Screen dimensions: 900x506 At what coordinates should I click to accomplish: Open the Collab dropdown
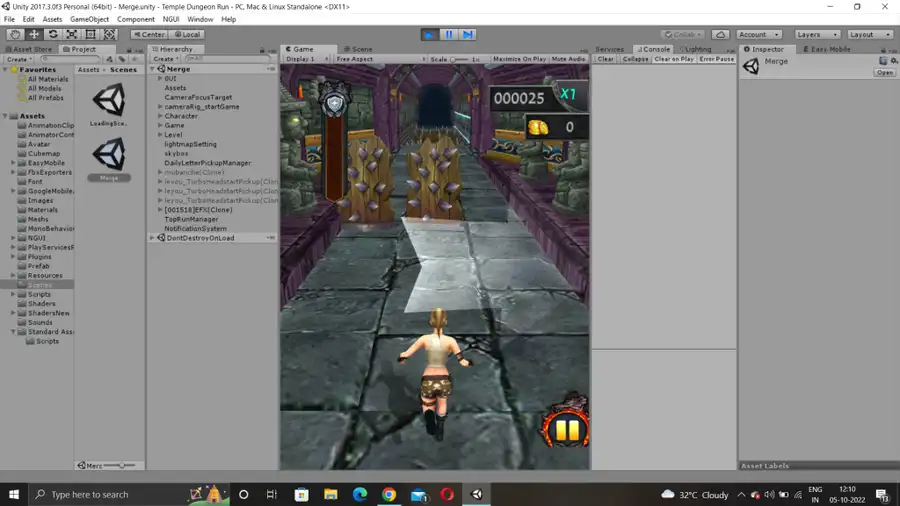683,34
